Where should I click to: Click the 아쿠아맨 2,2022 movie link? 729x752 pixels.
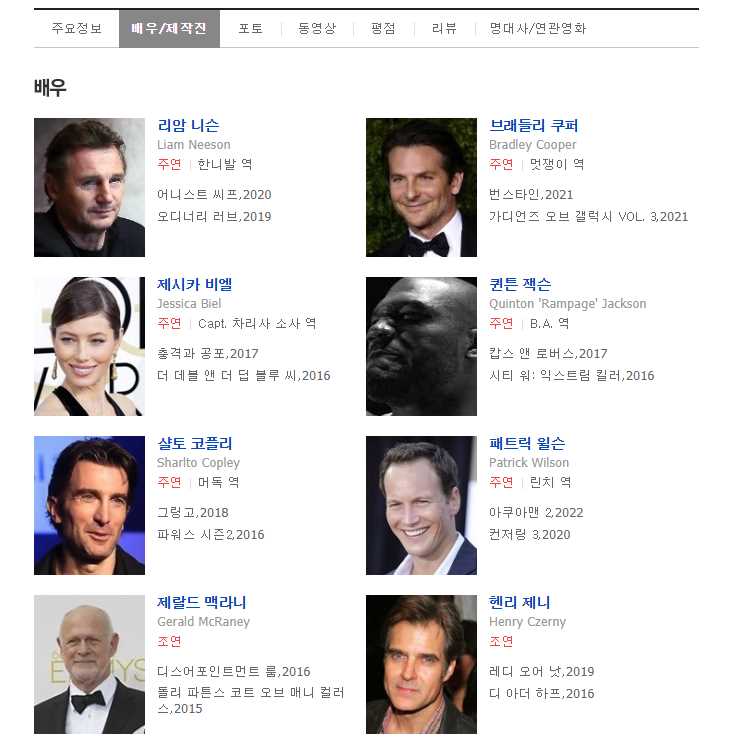536,513
